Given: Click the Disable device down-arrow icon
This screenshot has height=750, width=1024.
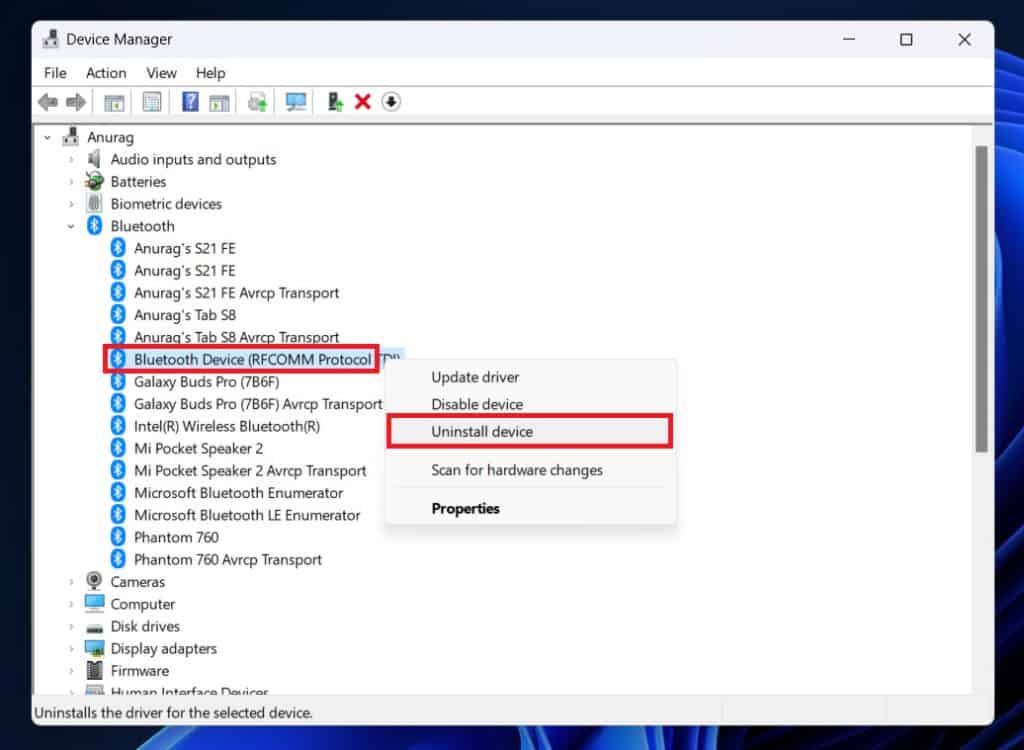Looking at the screenshot, I should coord(391,101).
